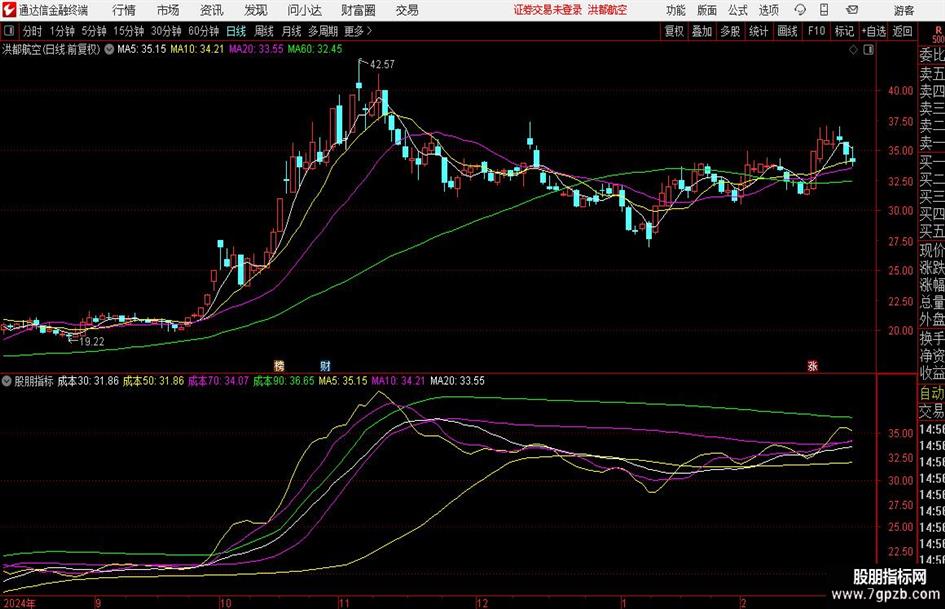Open the 功能 menu
The width and height of the screenshot is (945, 609).
676,10
